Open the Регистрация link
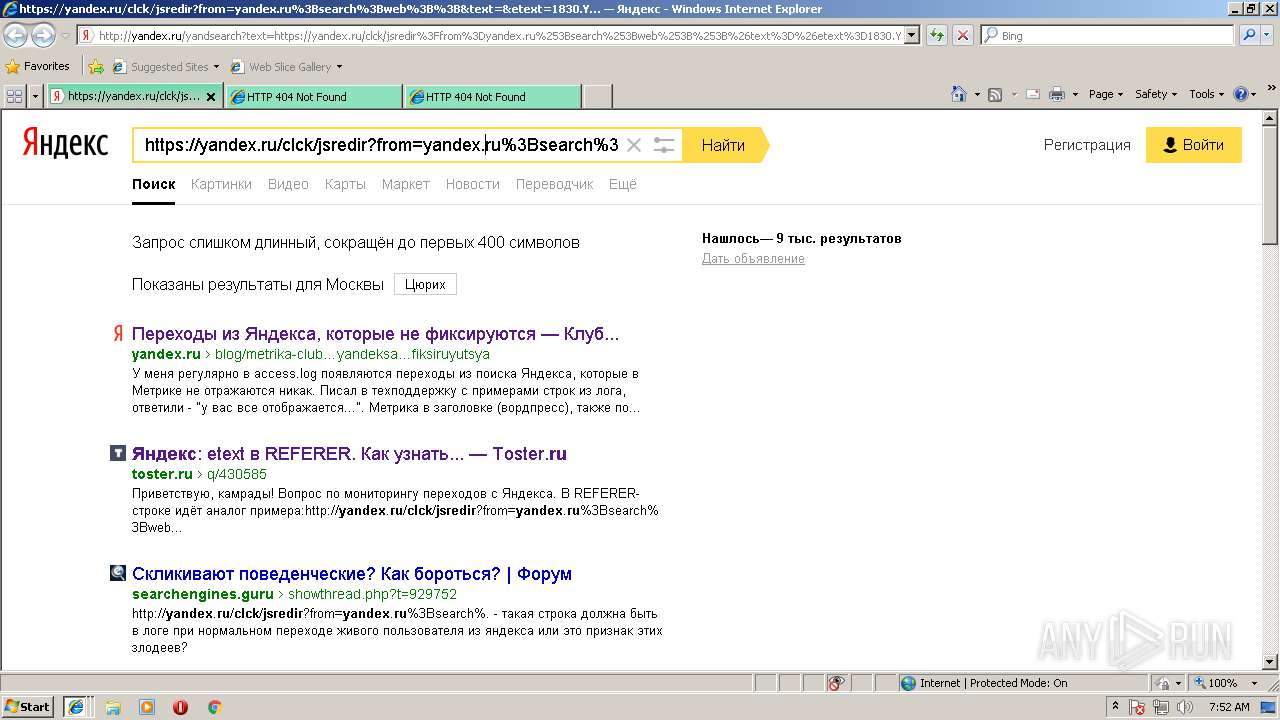 (x=1087, y=145)
